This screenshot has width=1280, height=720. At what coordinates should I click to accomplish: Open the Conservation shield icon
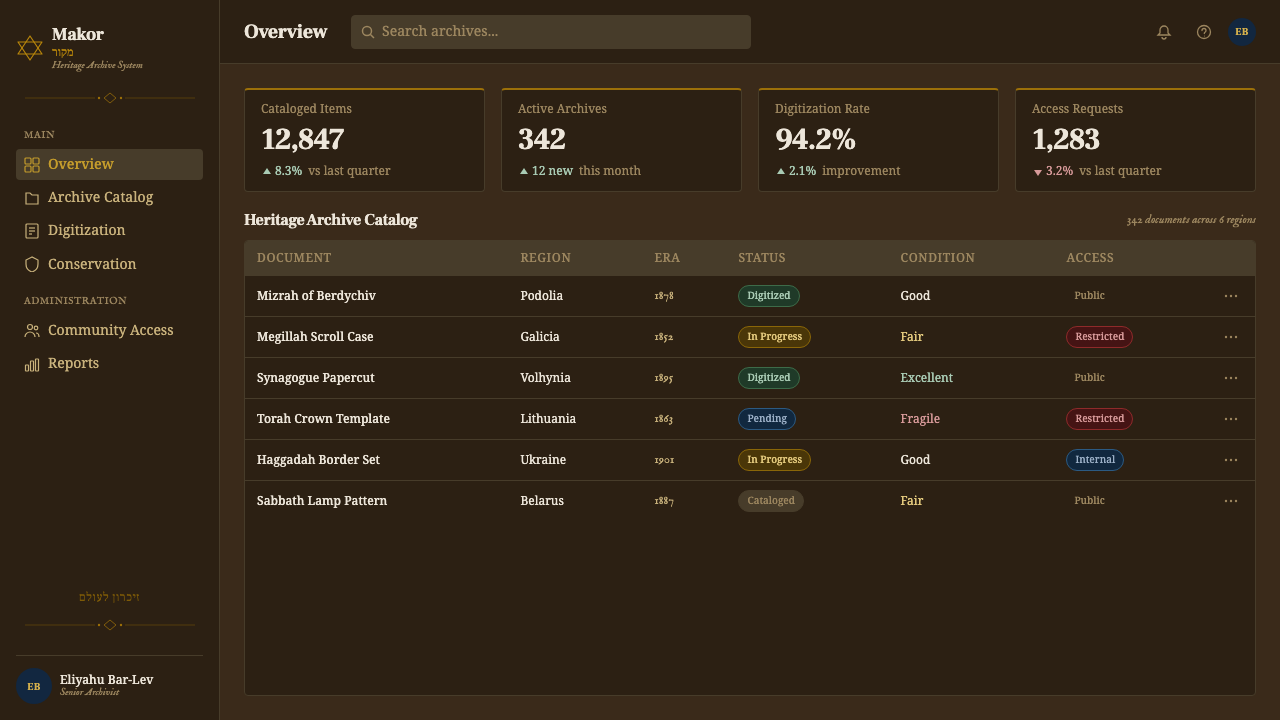tap(32, 264)
